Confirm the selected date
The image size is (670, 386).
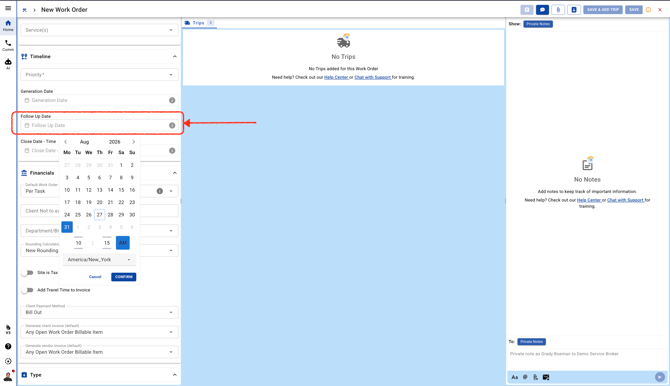[123, 277]
